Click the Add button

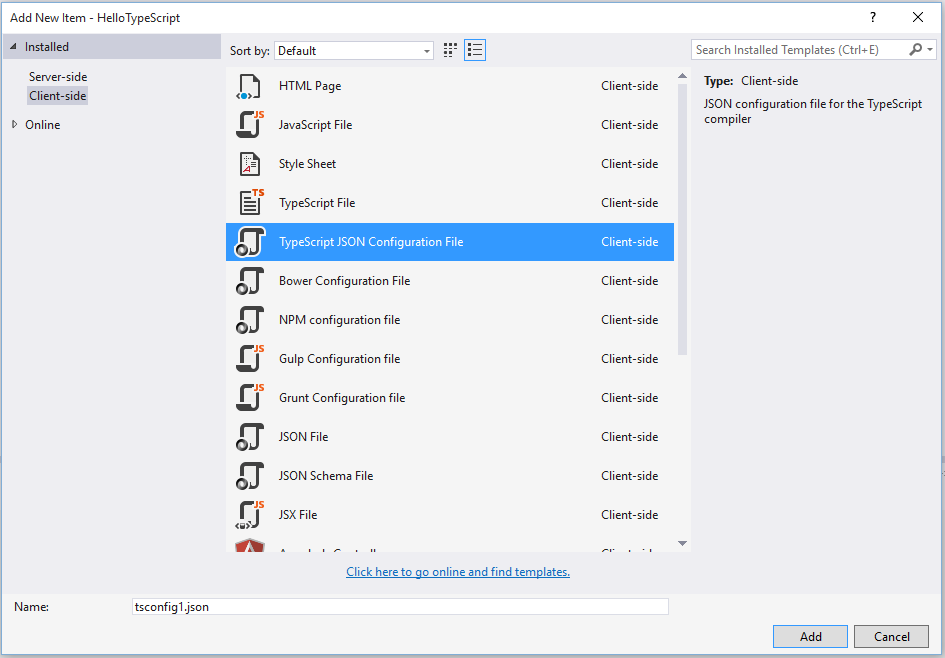[810, 636]
